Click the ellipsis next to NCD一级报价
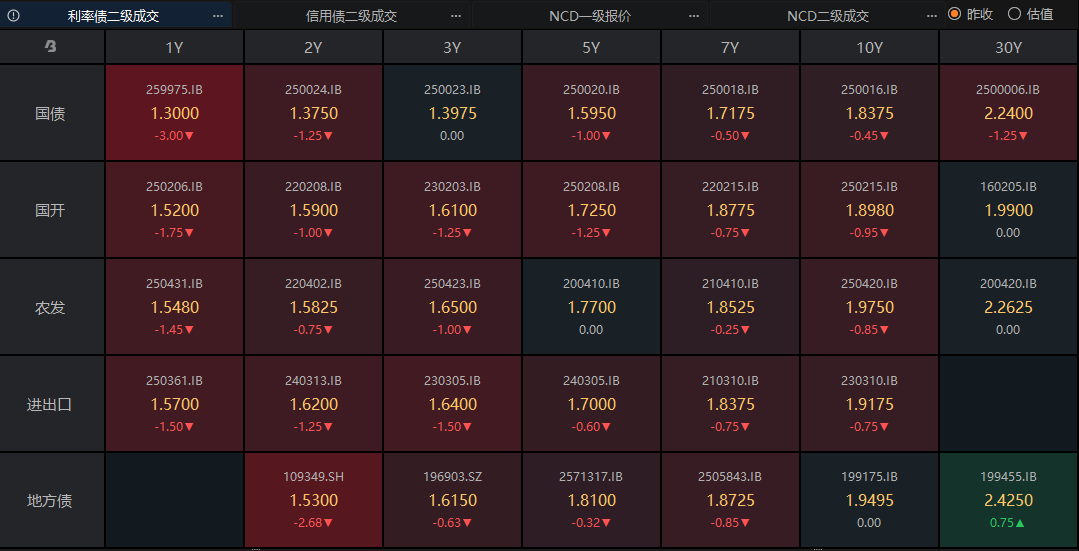This screenshot has width=1079, height=551. [694, 15]
